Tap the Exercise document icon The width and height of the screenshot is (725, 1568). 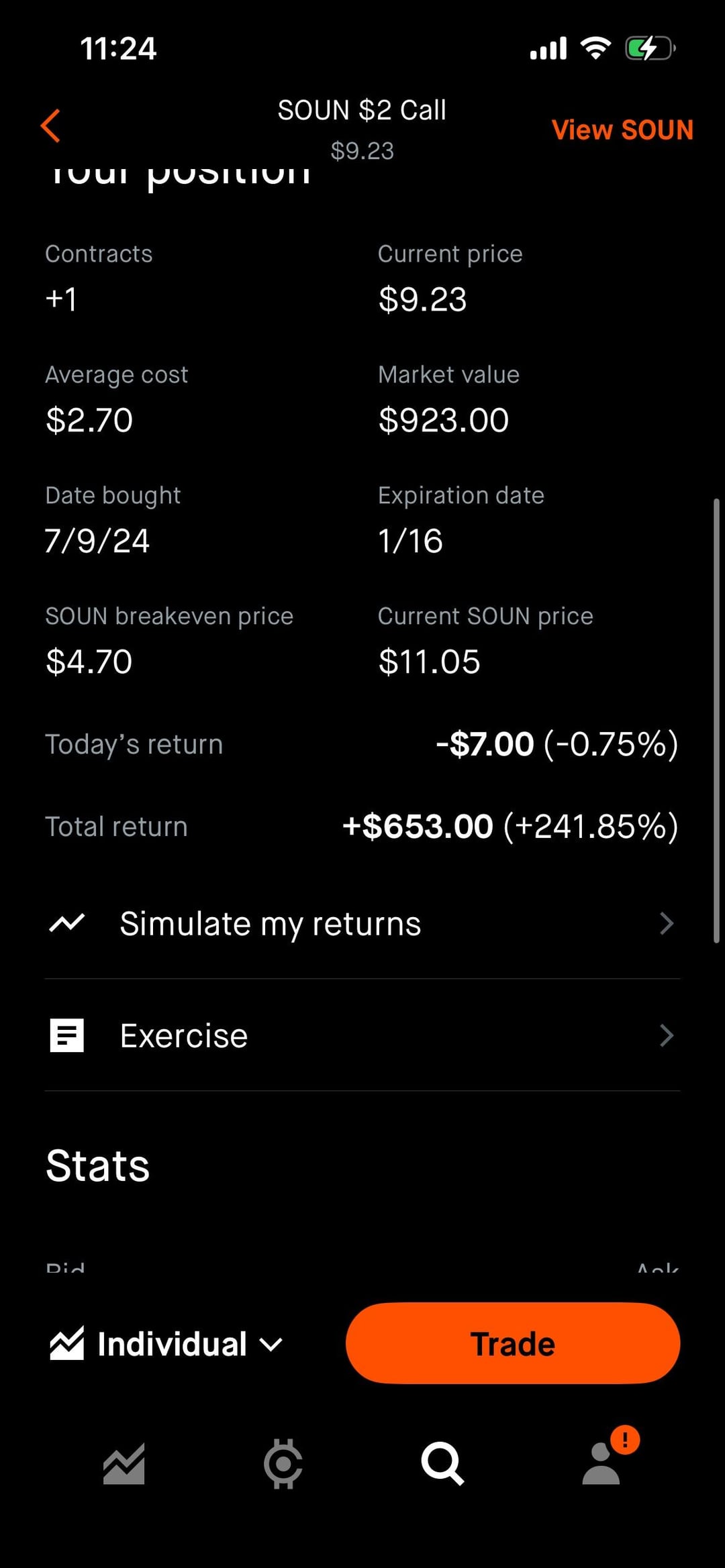(66, 1035)
